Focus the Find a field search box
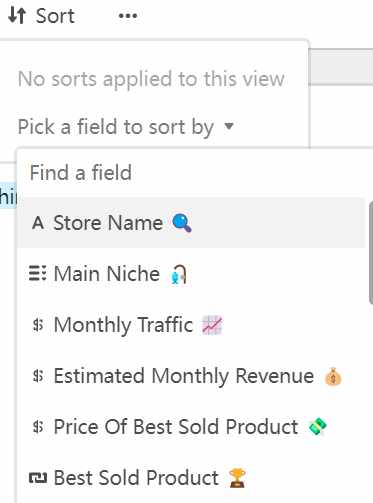Screen dimensions: 373x503 [x=191, y=173]
